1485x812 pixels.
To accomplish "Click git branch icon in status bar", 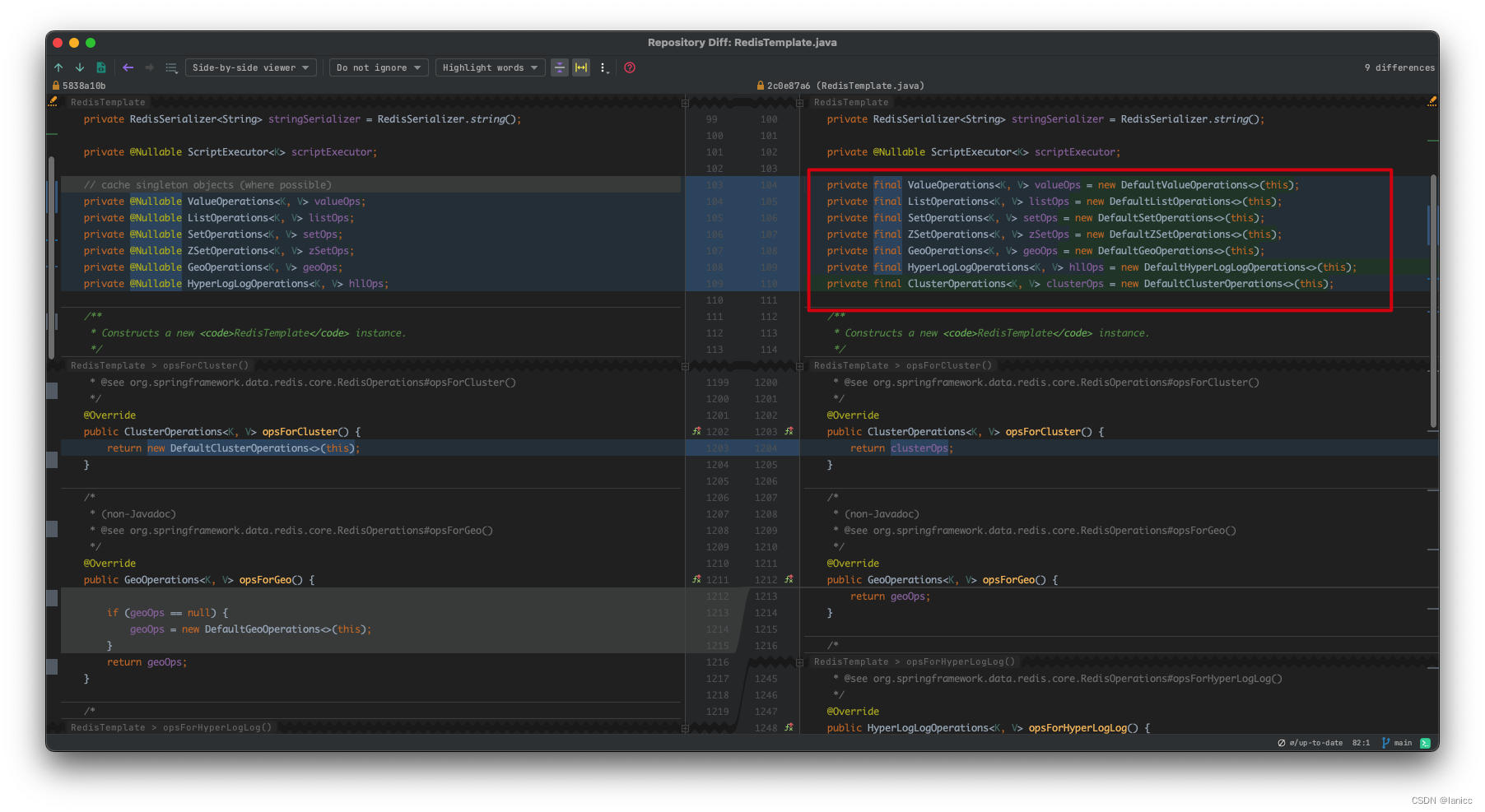I will click(x=1385, y=742).
